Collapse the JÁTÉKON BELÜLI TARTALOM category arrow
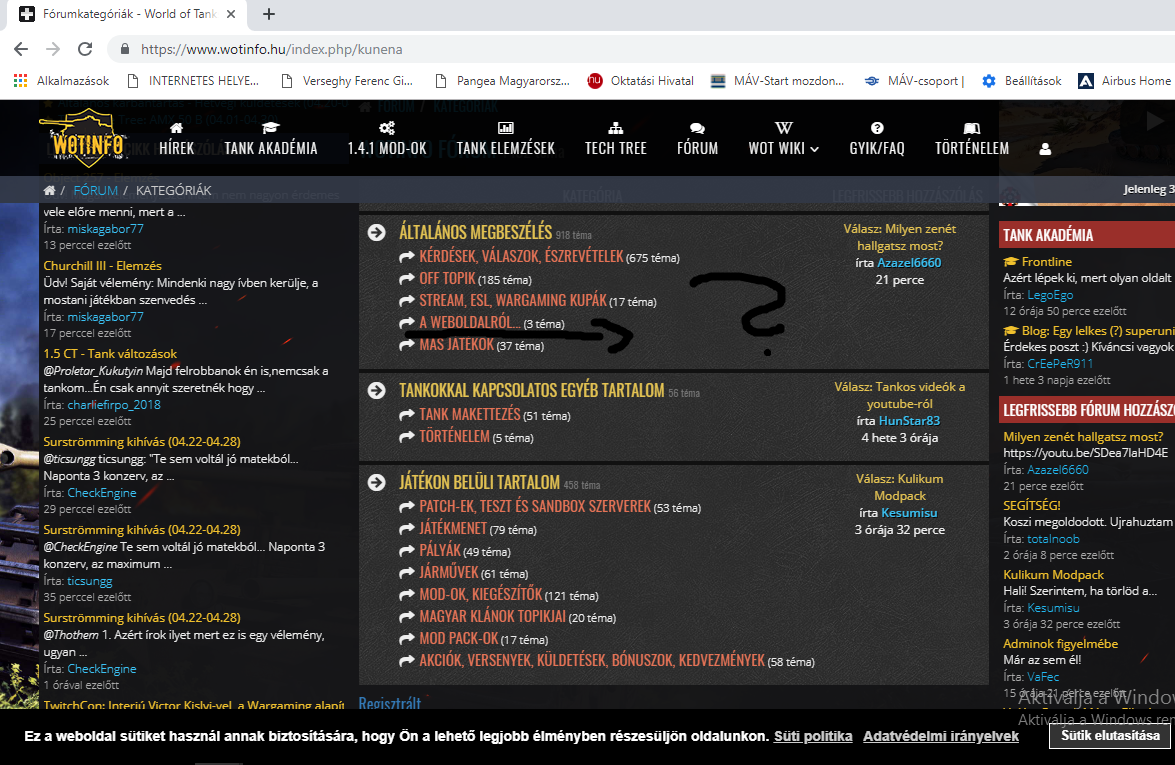 click(x=377, y=483)
